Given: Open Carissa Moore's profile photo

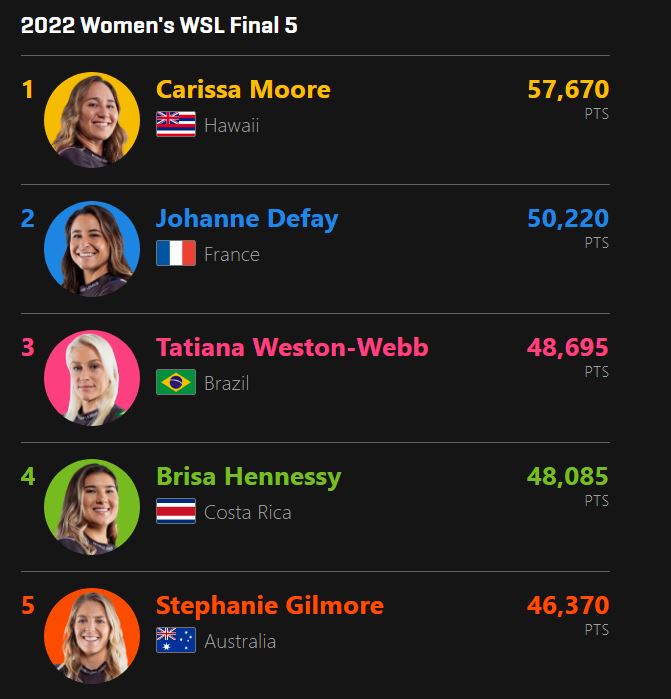Looking at the screenshot, I should tap(92, 120).
